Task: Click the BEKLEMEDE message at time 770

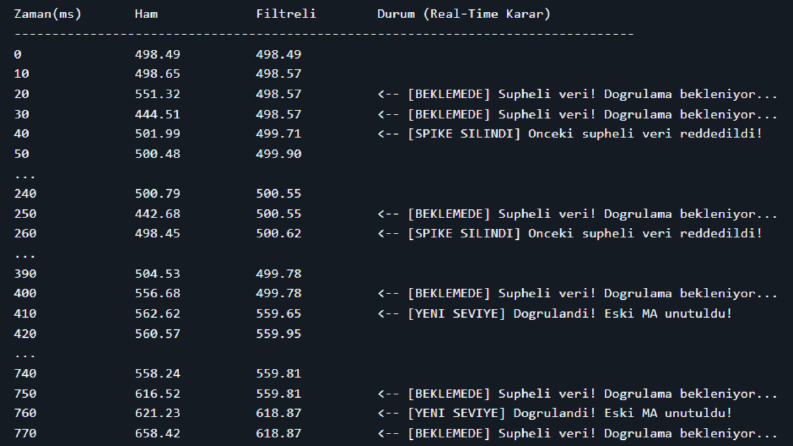Action: [577, 433]
